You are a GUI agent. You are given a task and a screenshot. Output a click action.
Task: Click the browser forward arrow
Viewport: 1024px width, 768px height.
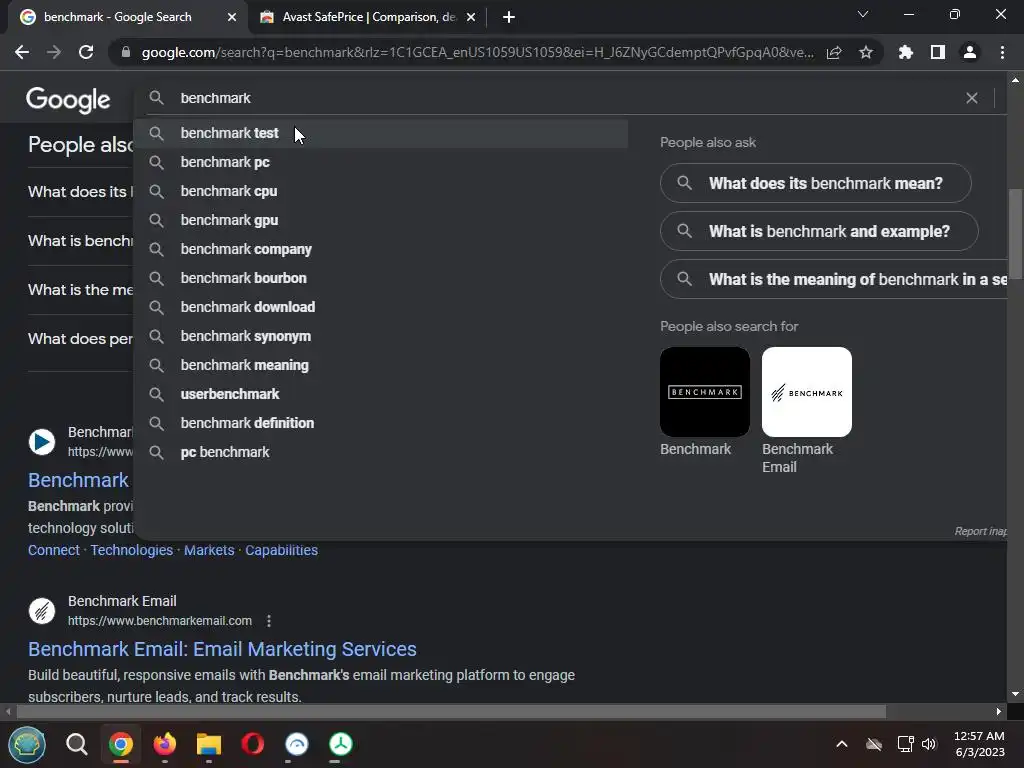pyautogui.click(x=54, y=52)
